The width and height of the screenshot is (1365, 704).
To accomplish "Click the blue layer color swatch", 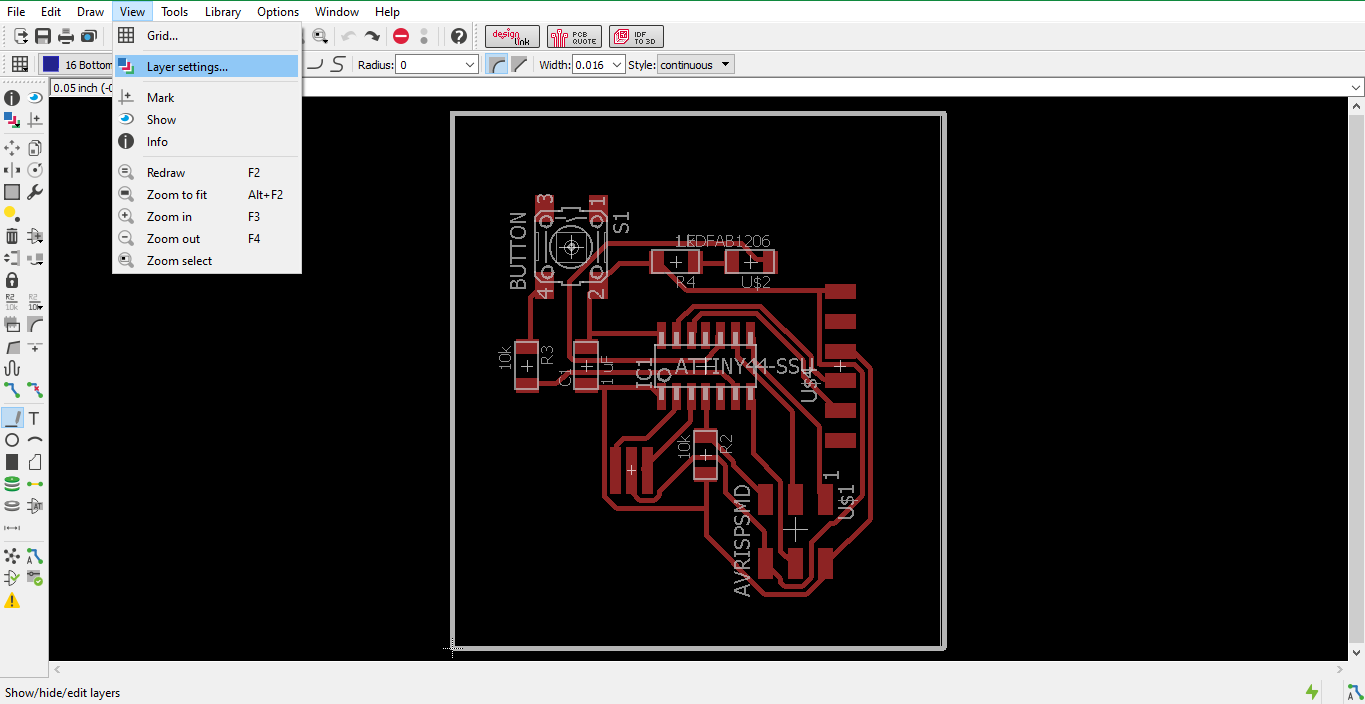I will pyautogui.click(x=51, y=64).
